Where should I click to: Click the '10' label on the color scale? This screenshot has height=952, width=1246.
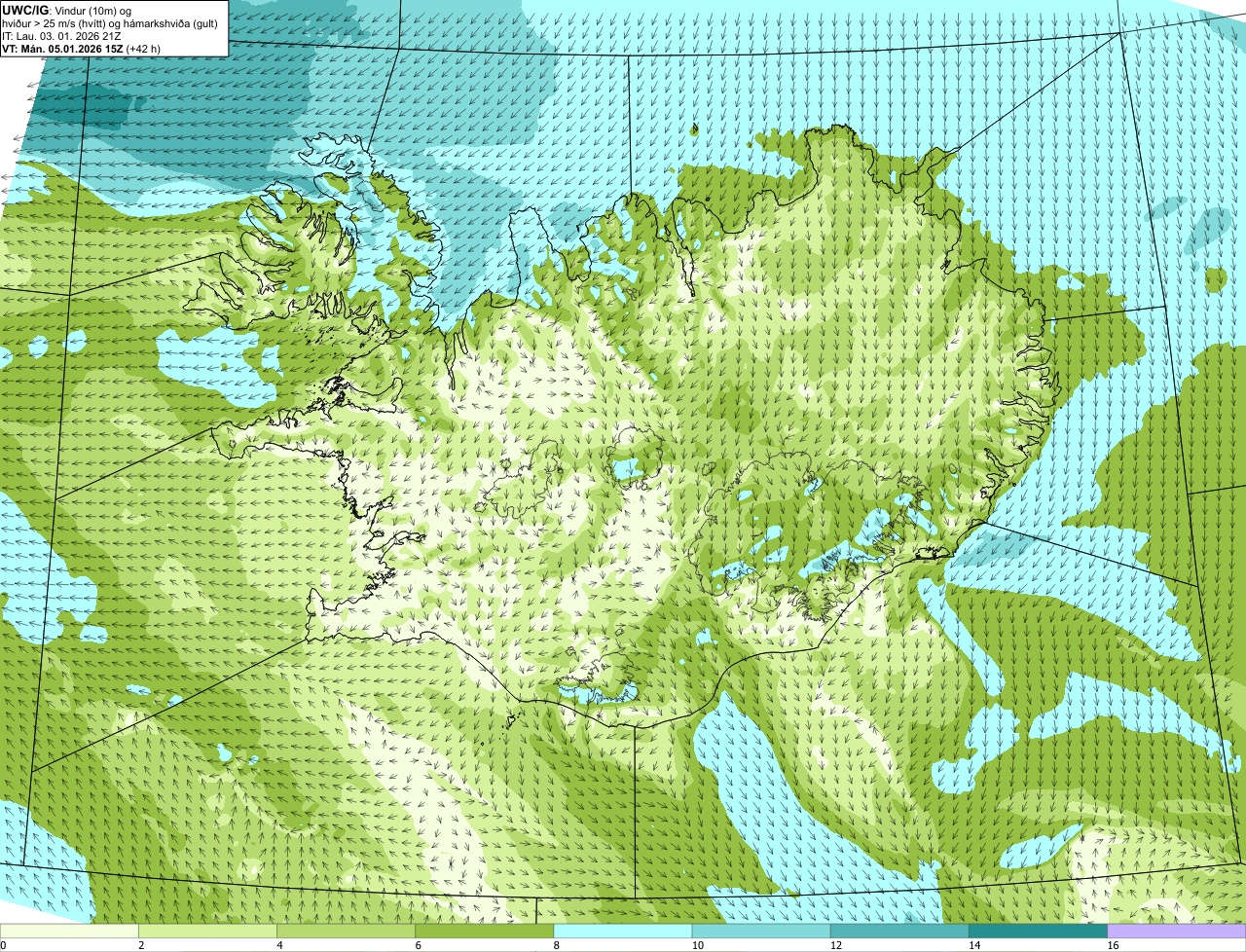point(698,945)
